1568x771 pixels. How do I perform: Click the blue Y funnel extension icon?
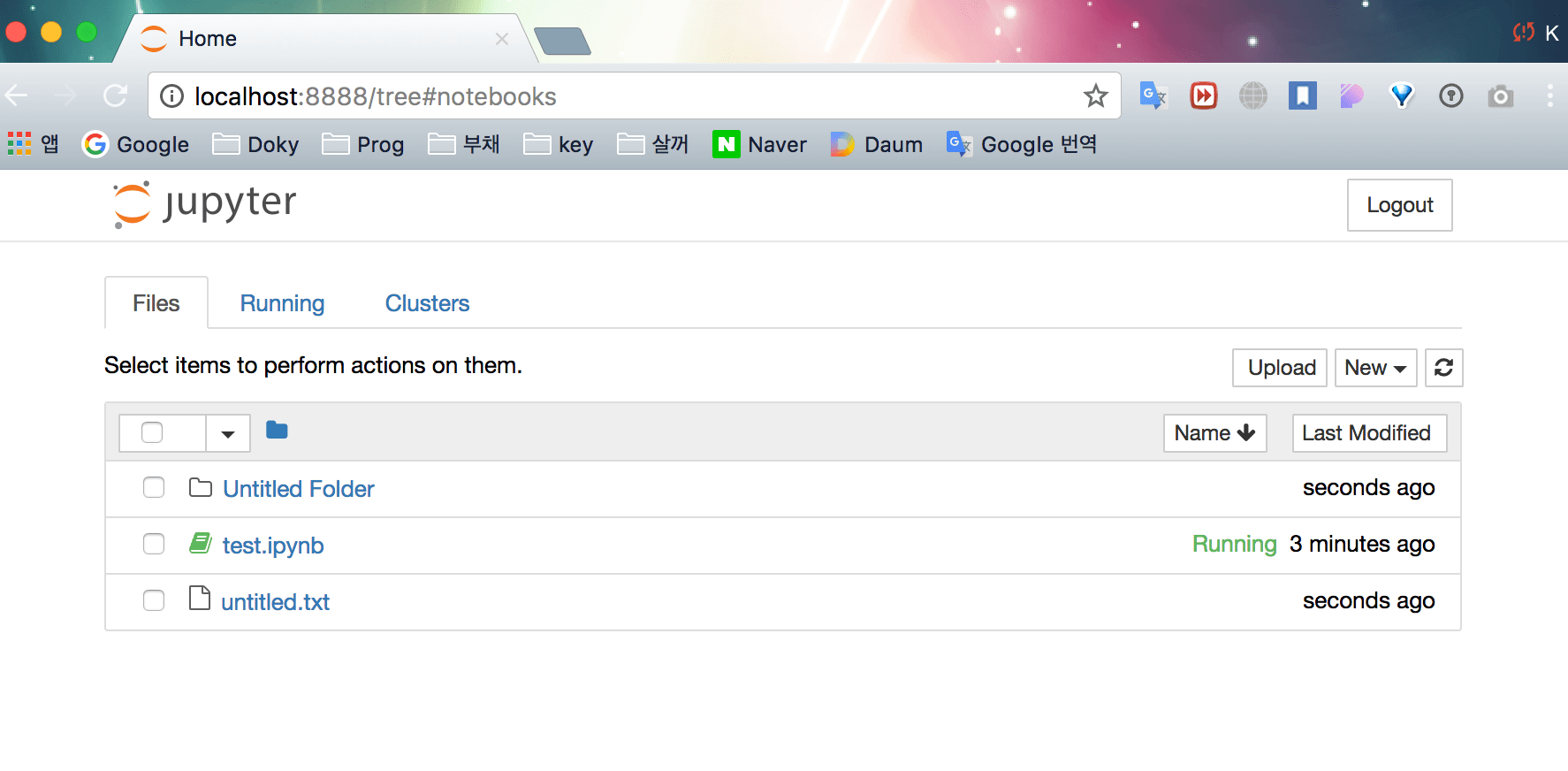[x=1402, y=95]
